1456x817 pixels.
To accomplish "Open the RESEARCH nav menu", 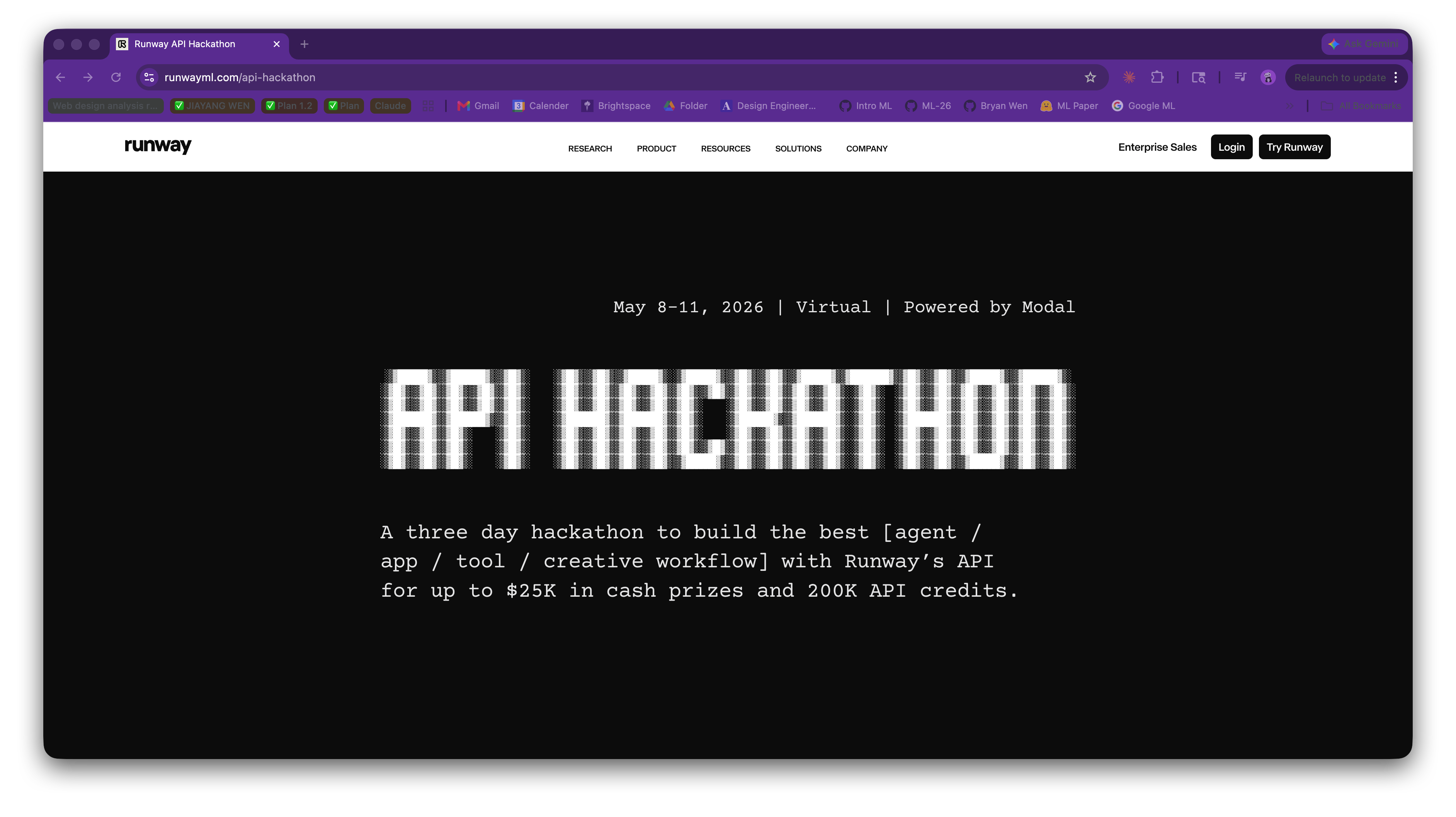I will [x=590, y=149].
